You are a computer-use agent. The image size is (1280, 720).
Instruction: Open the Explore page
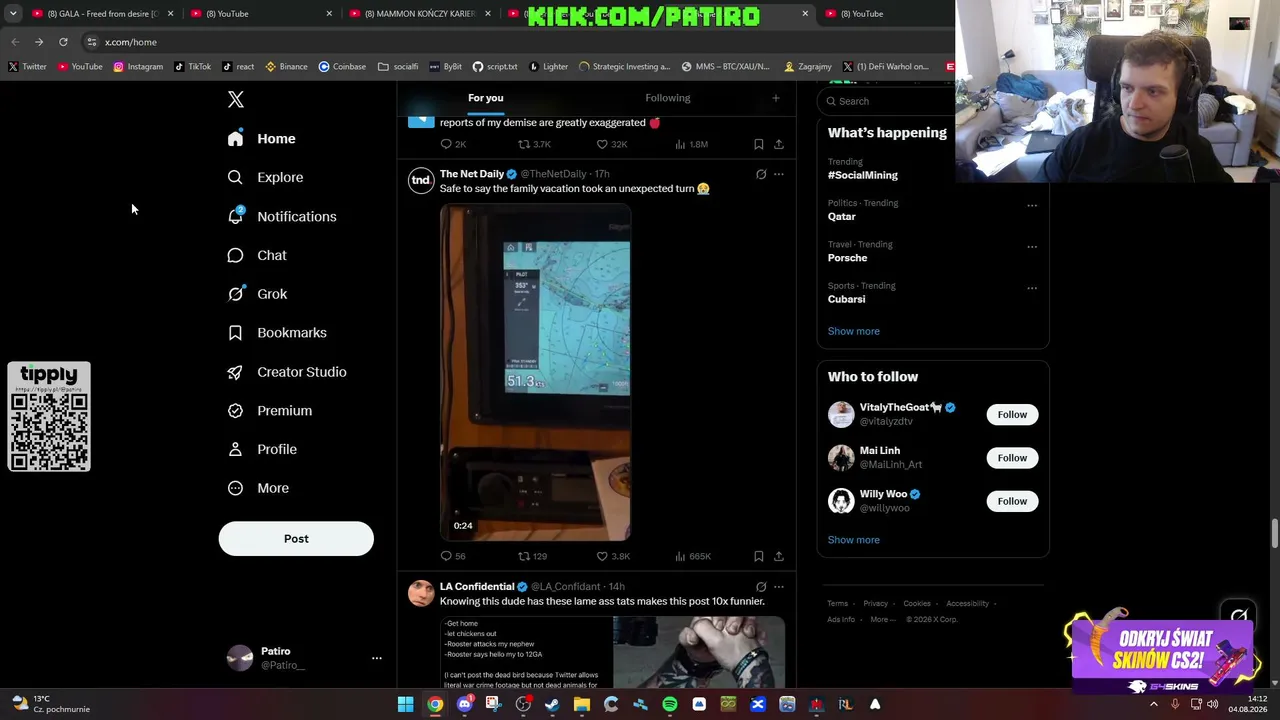[x=265, y=177]
